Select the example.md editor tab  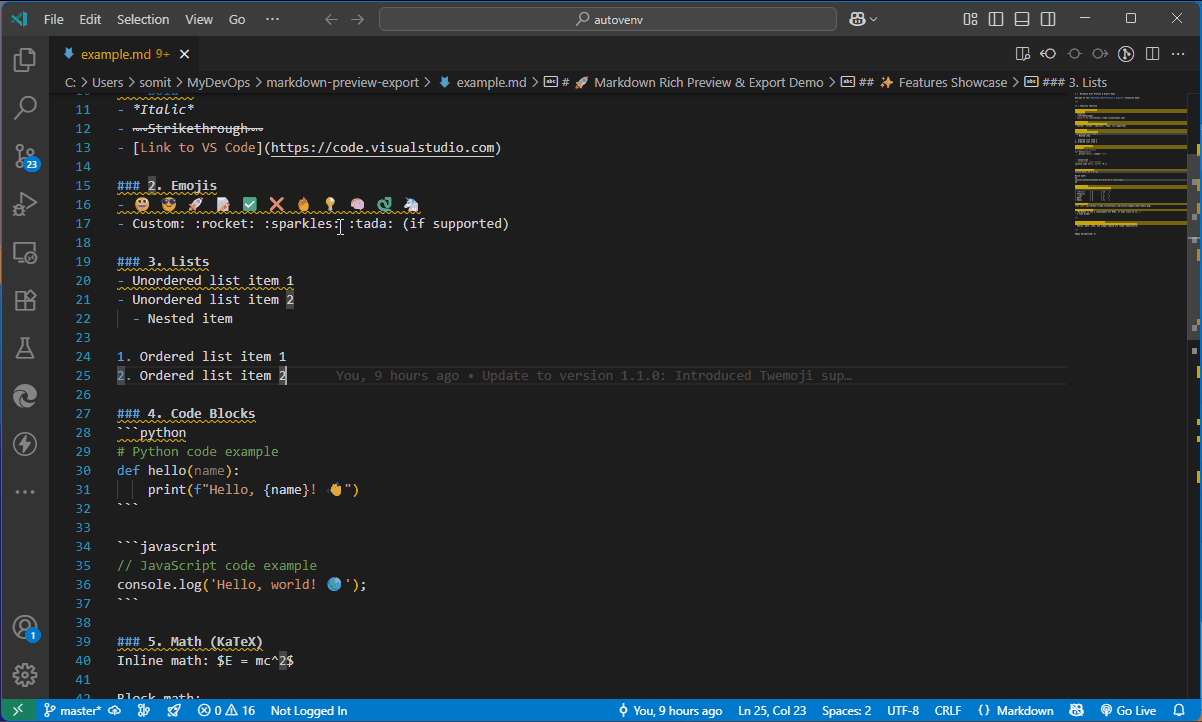[124, 54]
